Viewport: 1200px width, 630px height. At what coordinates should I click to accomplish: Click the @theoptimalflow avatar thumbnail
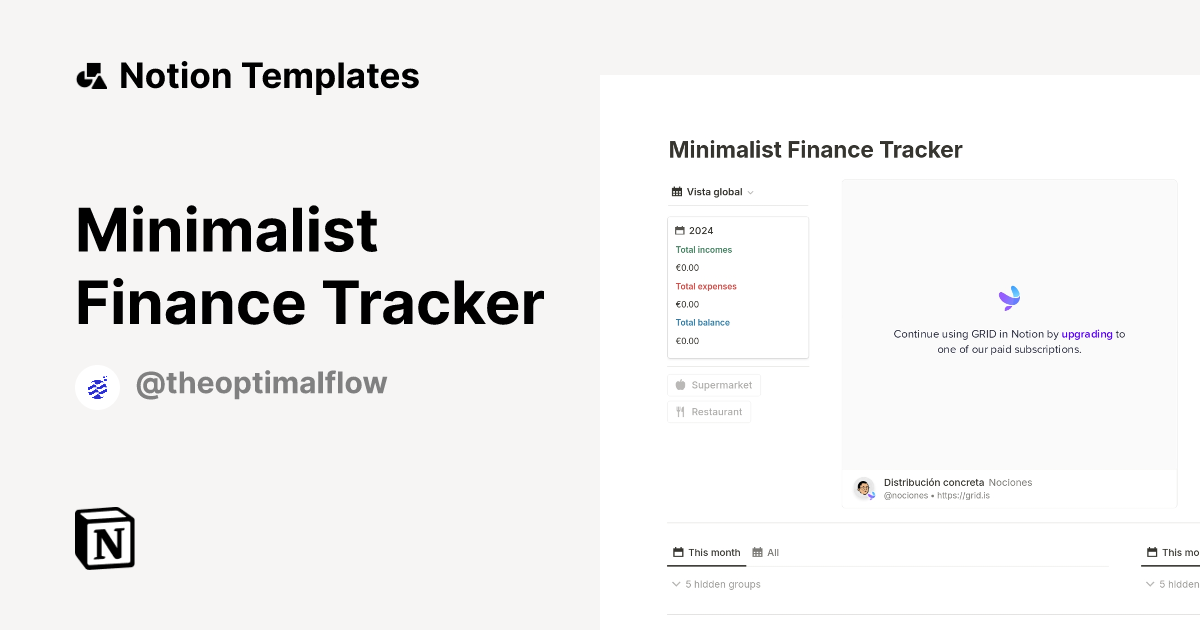[97, 387]
